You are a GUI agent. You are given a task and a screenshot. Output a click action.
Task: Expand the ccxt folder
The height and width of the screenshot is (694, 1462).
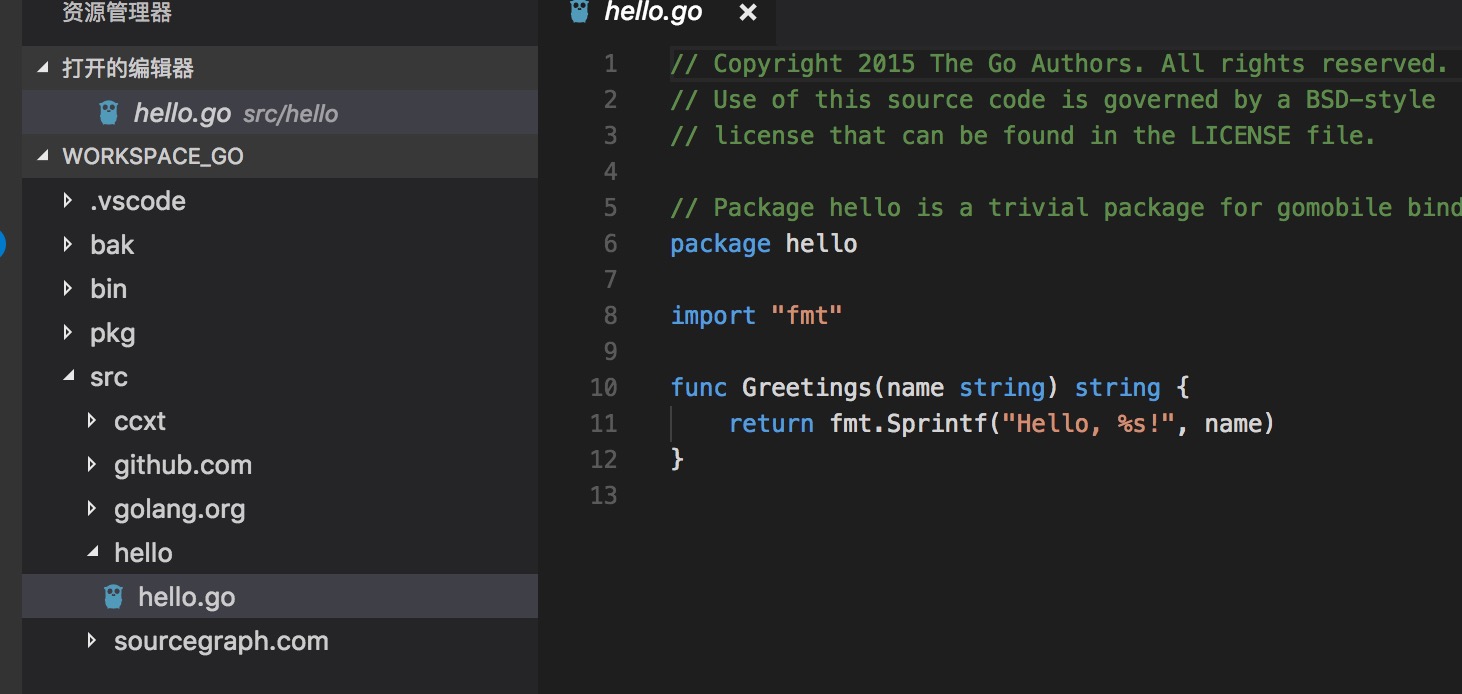(x=92, y=421)
